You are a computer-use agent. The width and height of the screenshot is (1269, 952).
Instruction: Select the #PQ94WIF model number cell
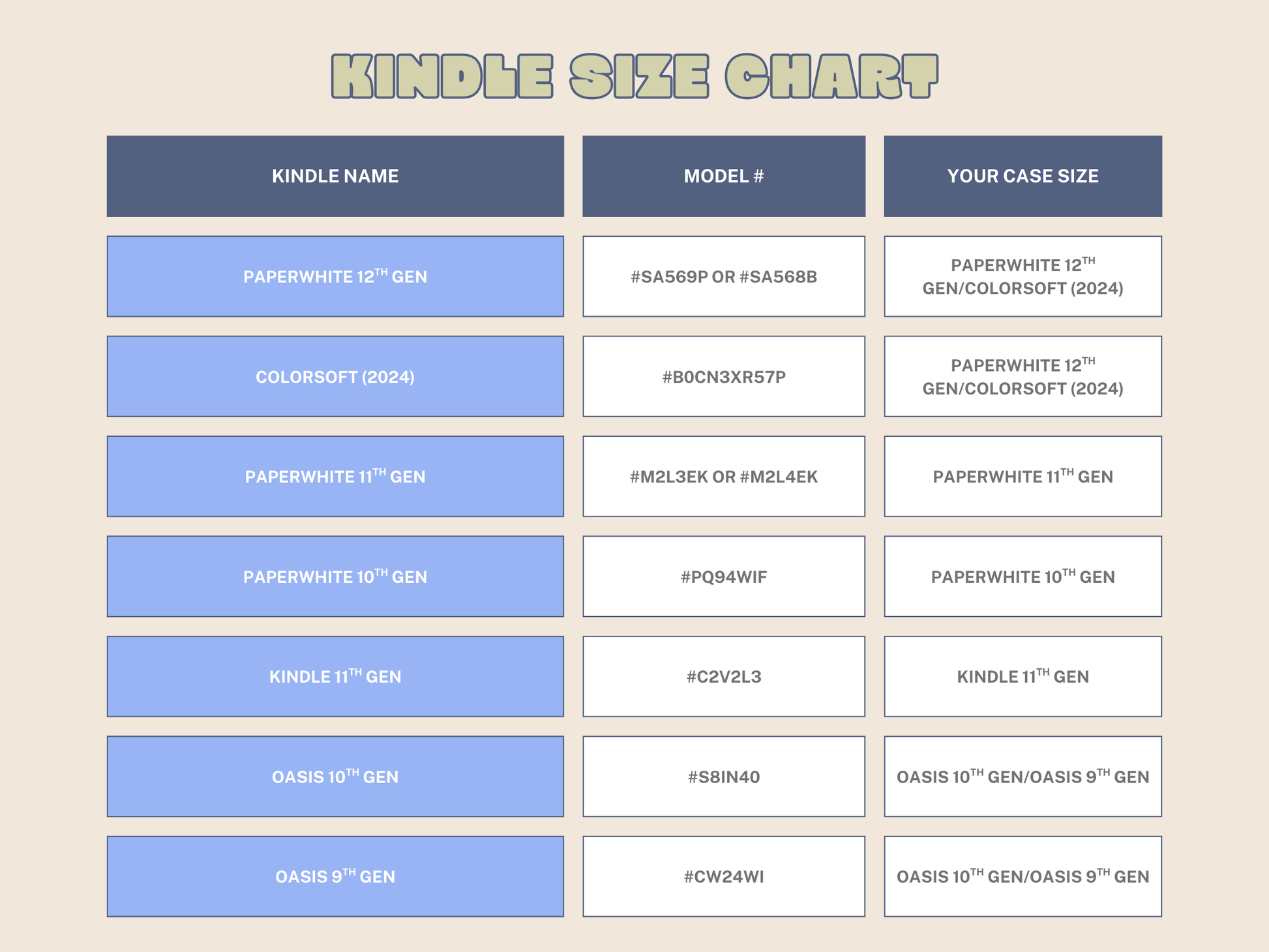pos(724,576)
